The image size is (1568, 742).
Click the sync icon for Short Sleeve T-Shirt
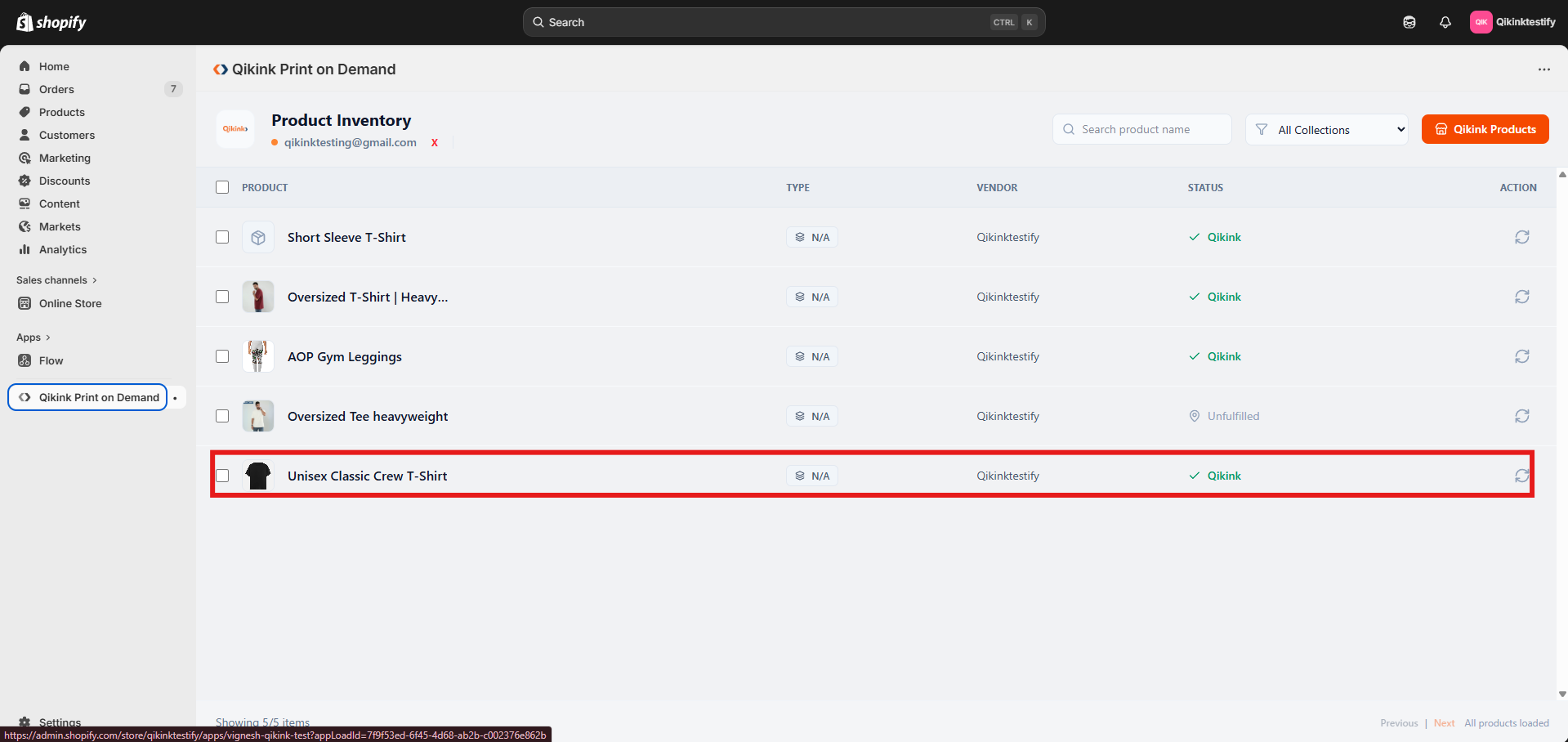tap(1521, 237)
